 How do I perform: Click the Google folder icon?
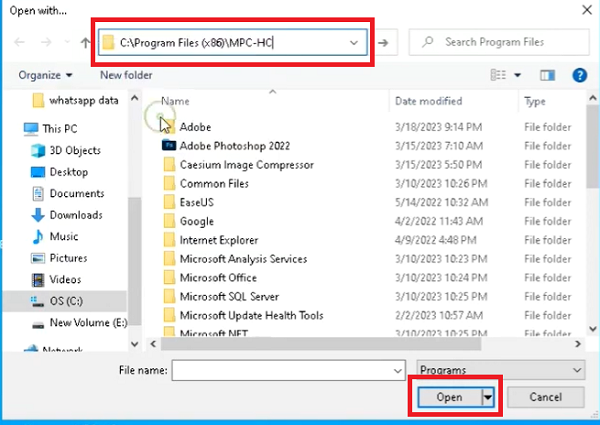[169, 221]
